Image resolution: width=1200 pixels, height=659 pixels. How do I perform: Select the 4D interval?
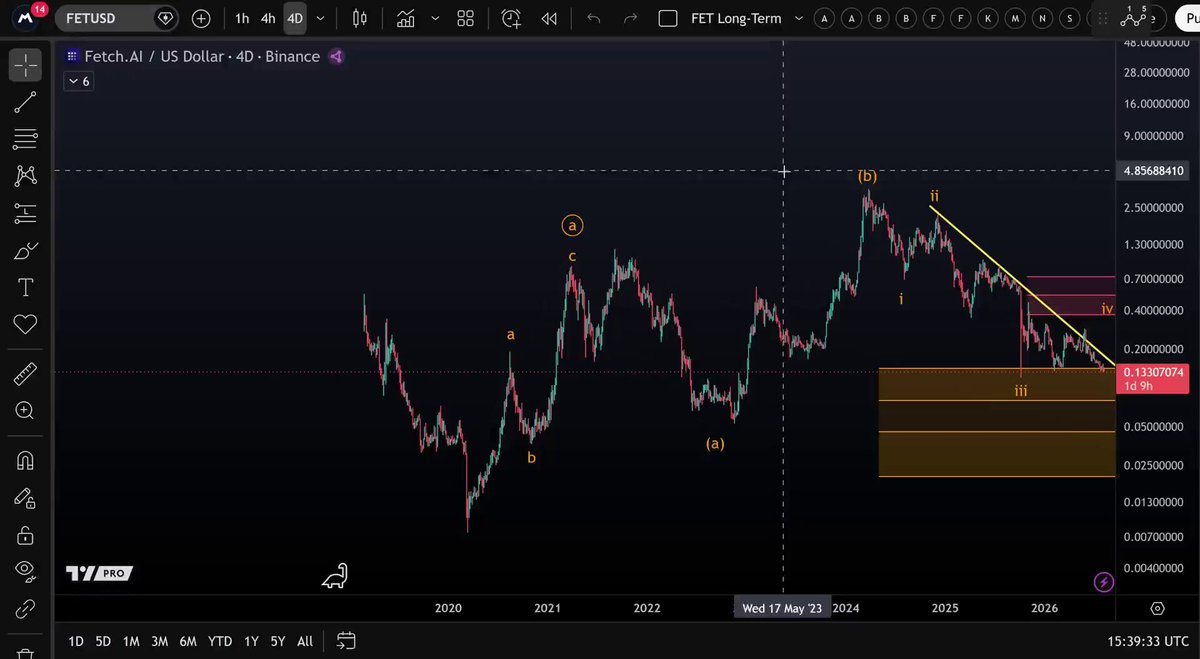pos(295,18)
